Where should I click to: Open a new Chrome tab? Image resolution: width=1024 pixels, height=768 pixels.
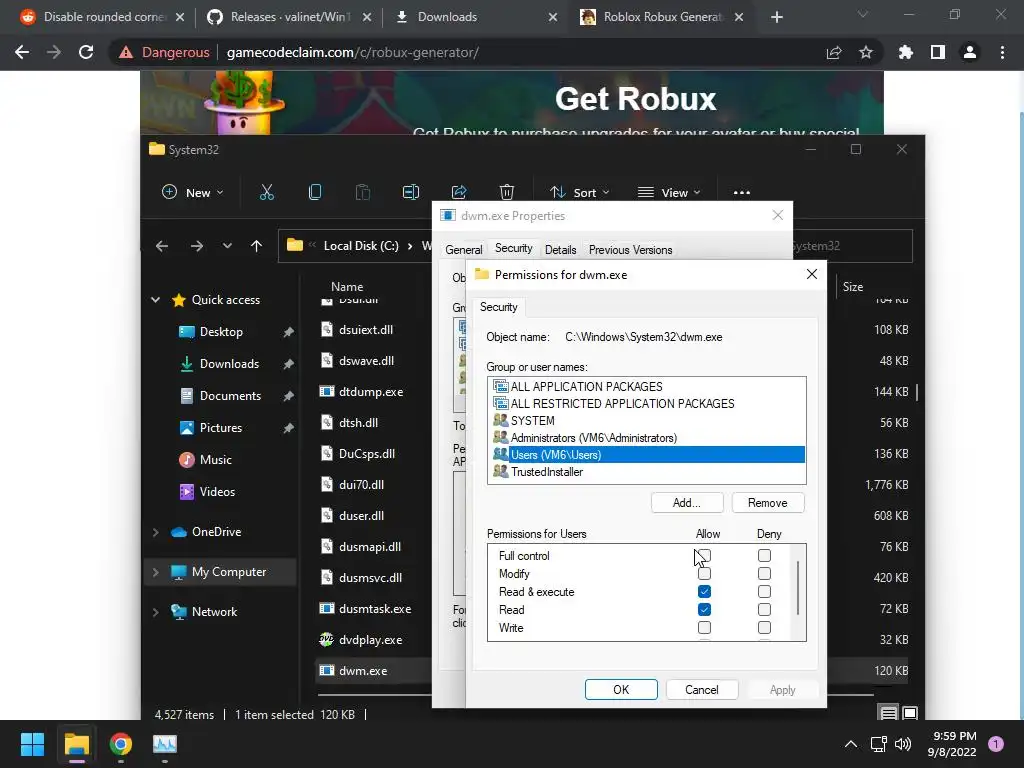pos(776,17)
